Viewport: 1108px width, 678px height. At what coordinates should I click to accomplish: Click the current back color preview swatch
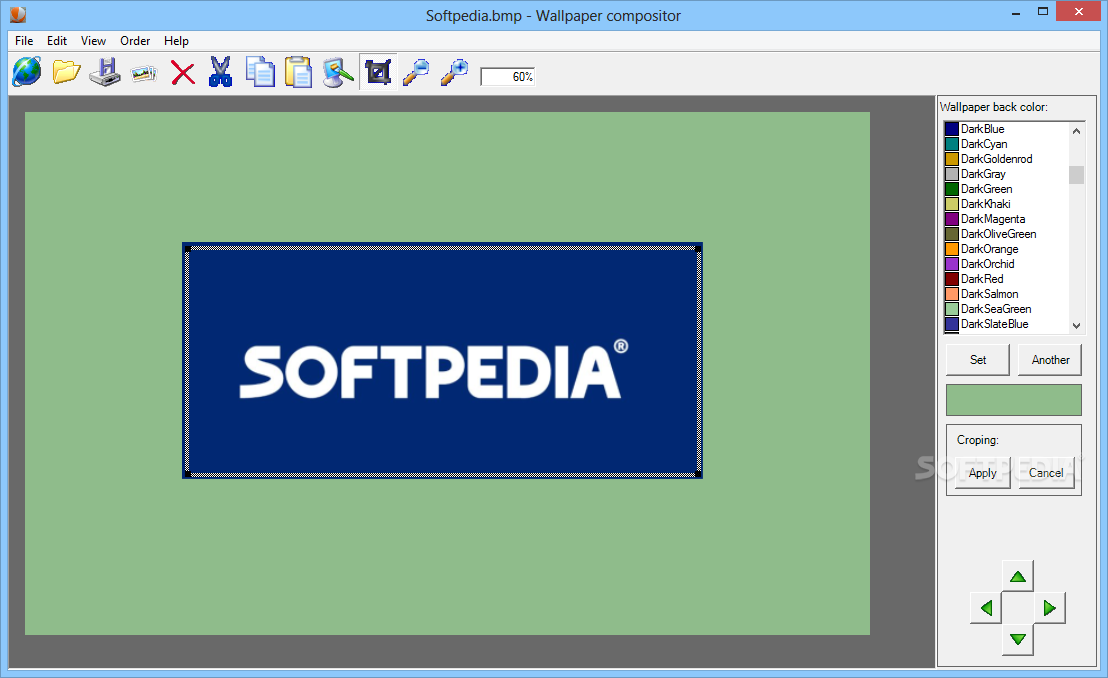[1014, 400]
